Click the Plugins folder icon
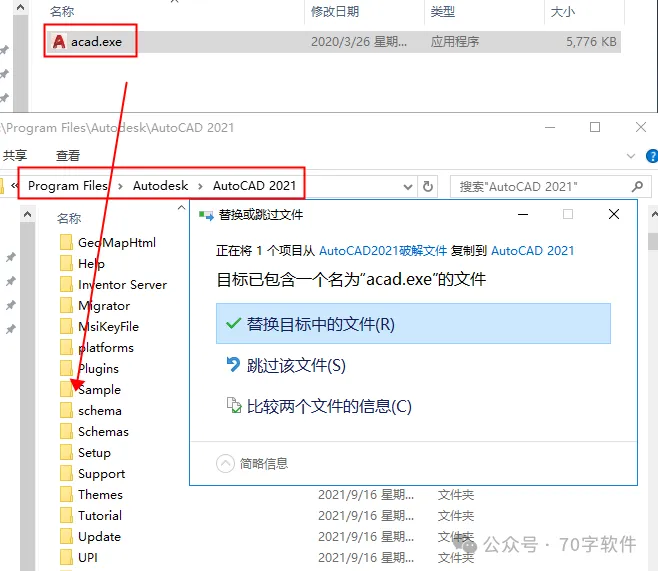The image size is (658, 571). click(x=66, y=368)
